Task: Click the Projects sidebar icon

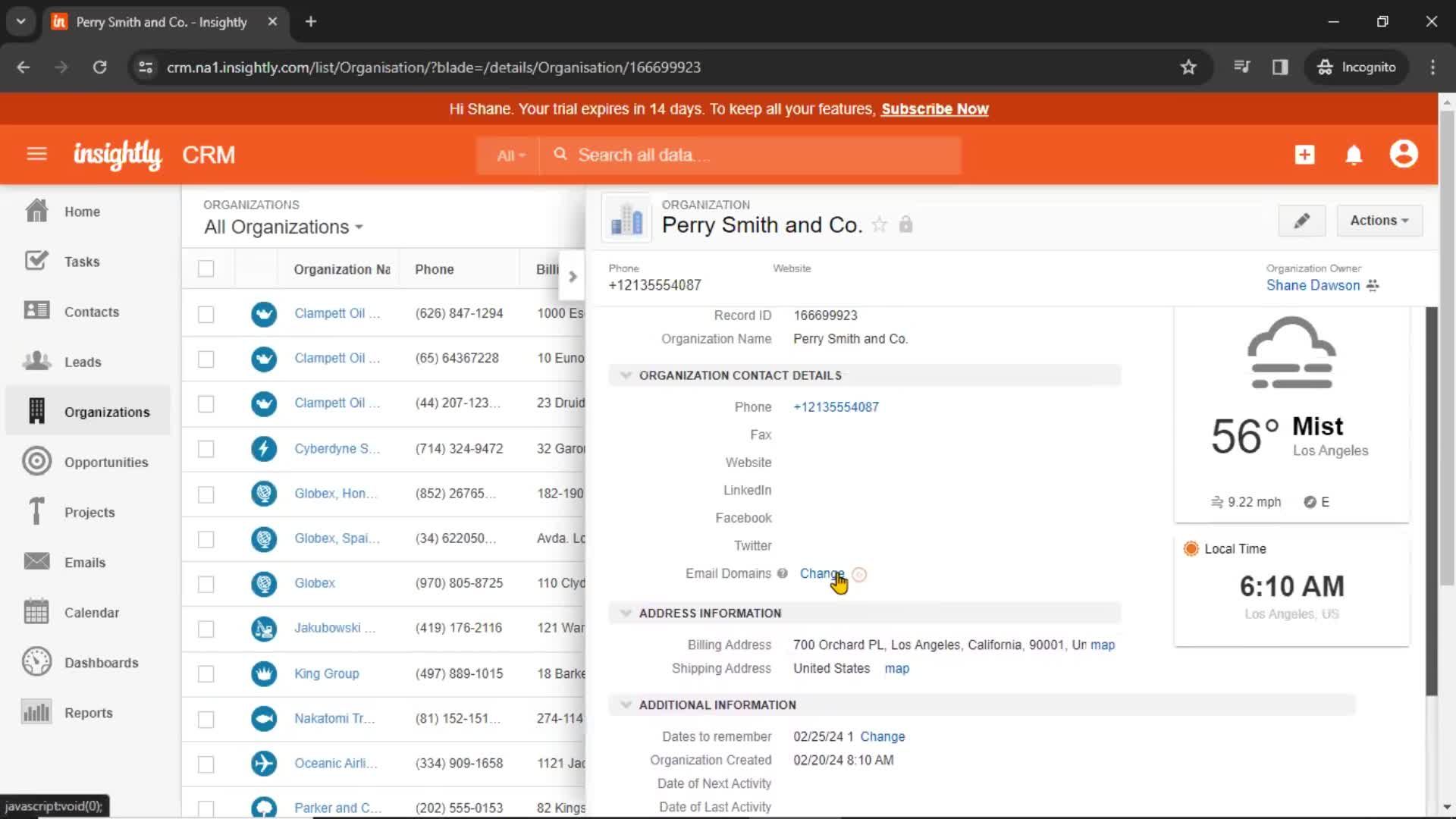Action: 36,511
